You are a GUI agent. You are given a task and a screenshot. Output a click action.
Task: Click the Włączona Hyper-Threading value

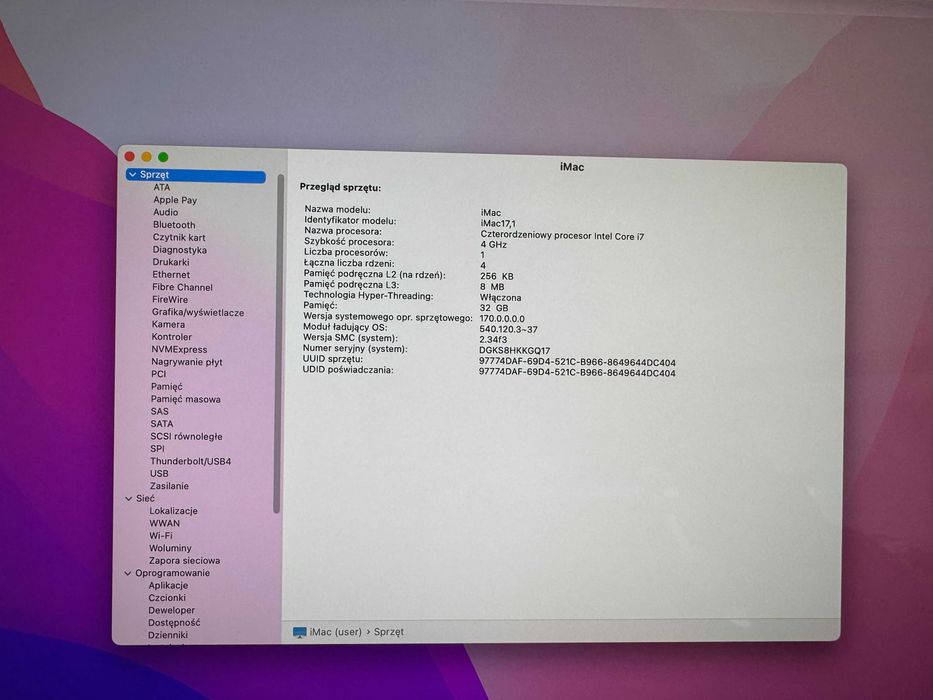[501, 298]
